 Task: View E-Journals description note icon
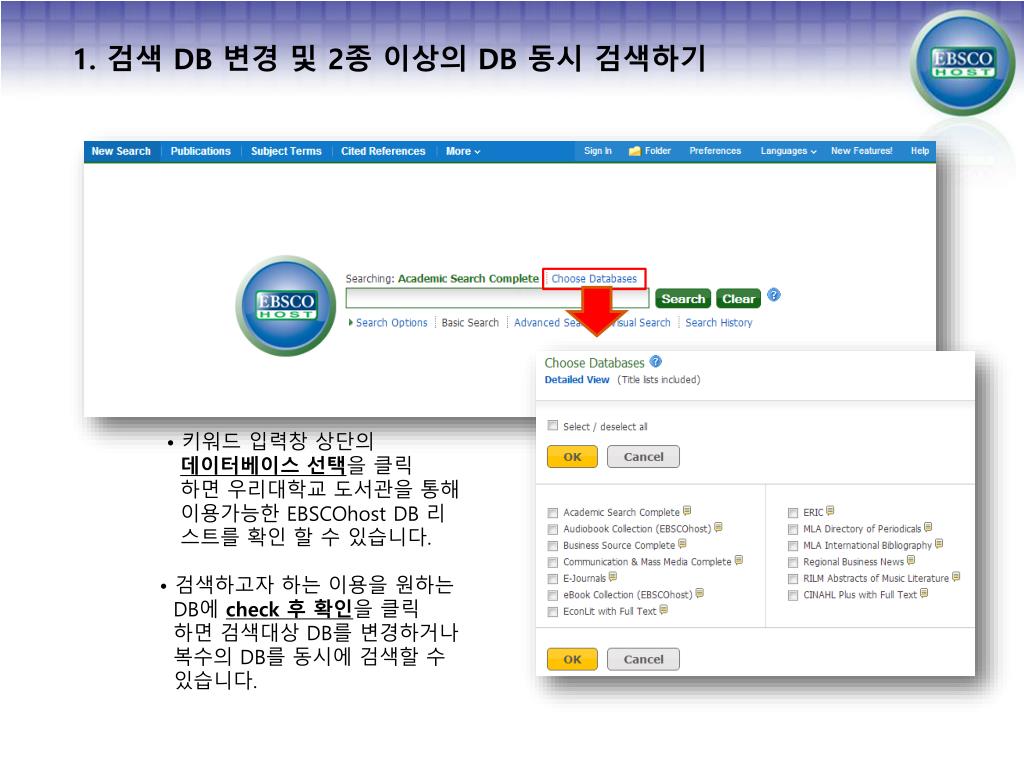pos(613,577)
